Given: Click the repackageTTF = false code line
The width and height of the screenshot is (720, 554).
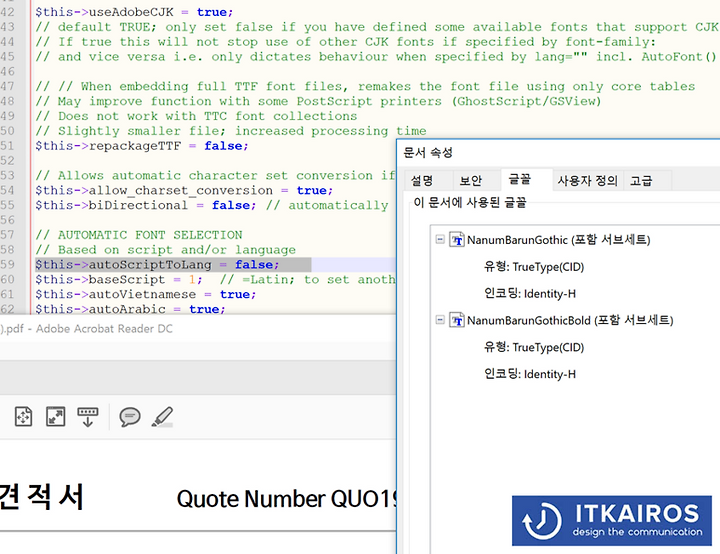Looking at the screenshot, I should (142, 146).
